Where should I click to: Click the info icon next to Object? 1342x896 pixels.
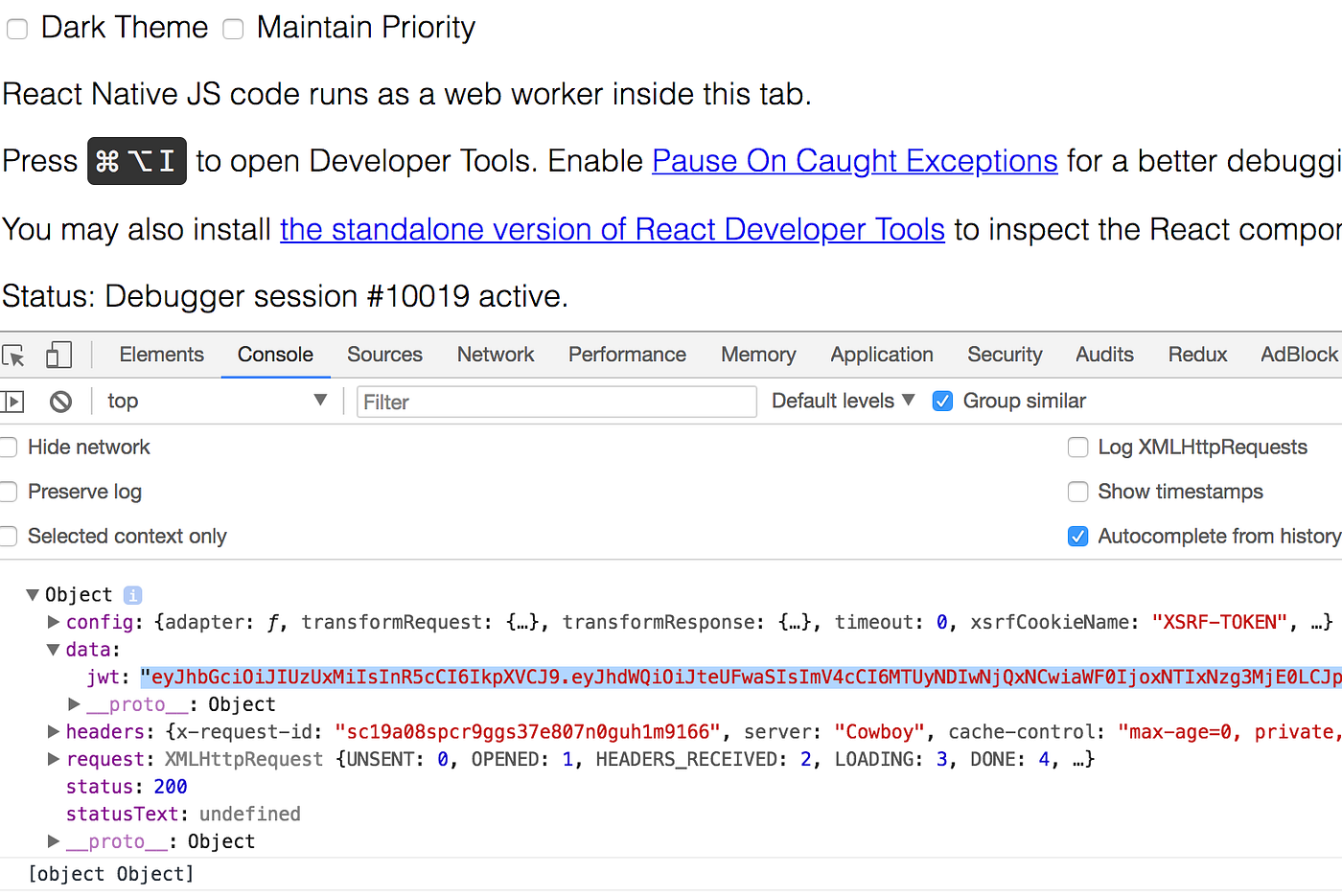[133, 595]
